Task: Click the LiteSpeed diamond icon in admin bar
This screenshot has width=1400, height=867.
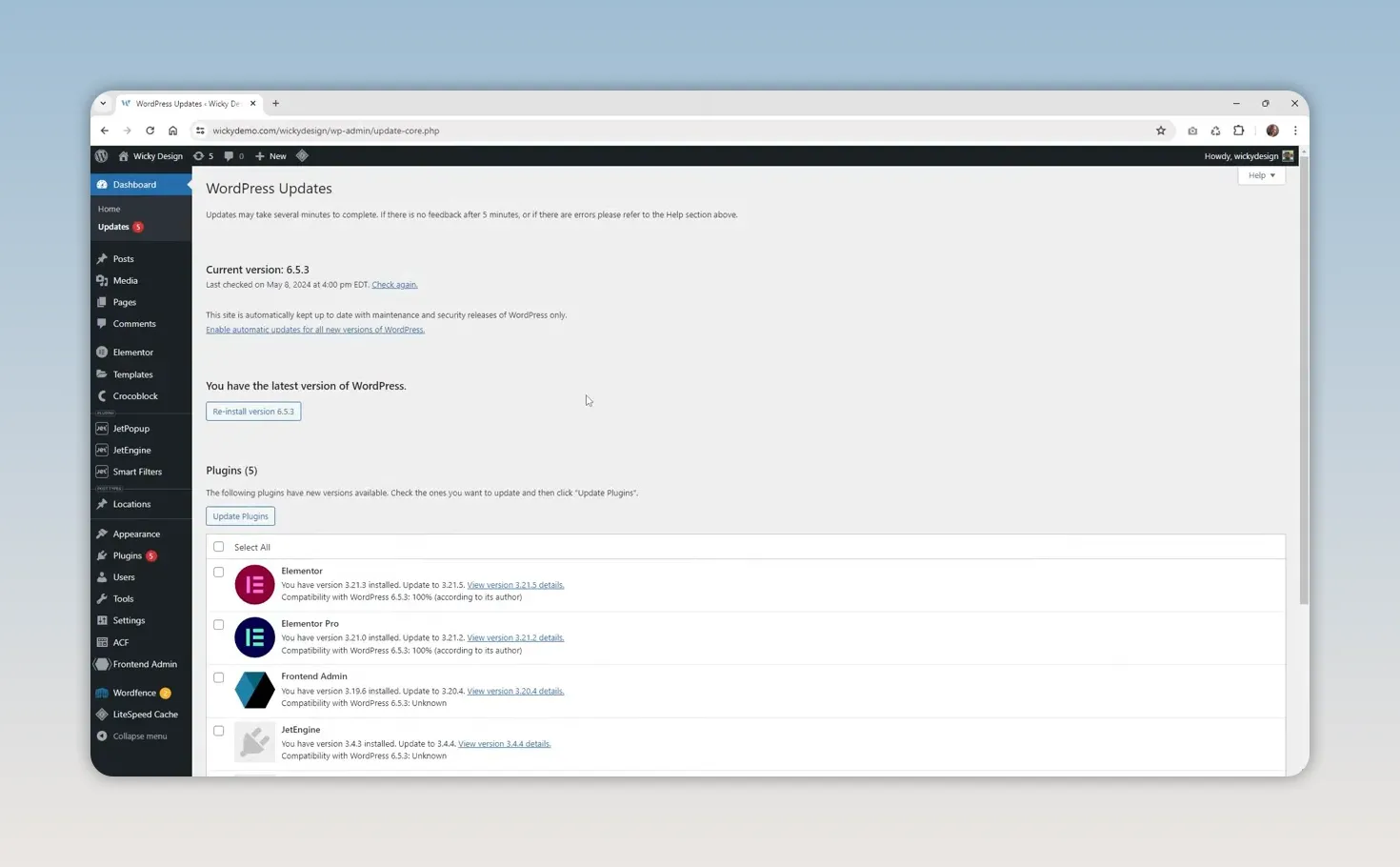Action: (302, 156)
